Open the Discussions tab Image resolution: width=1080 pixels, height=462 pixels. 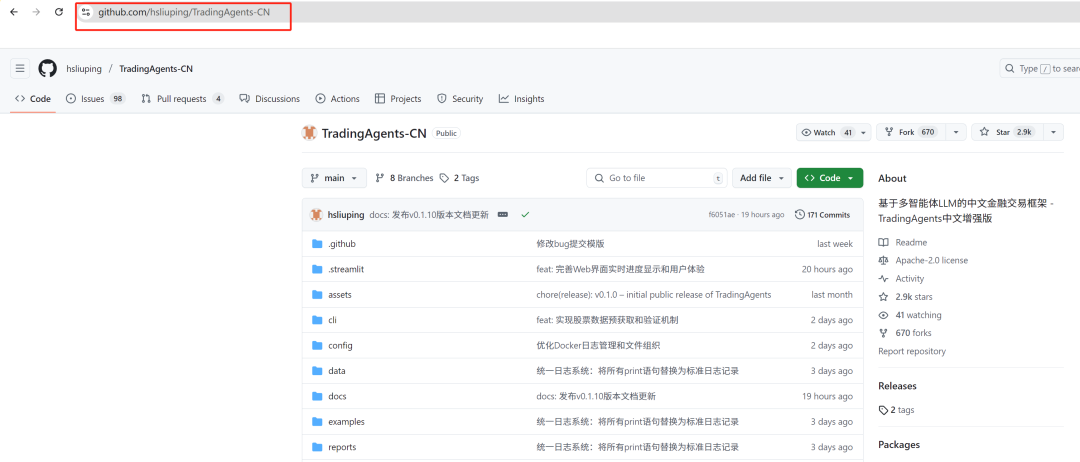(x=270, y=99)
